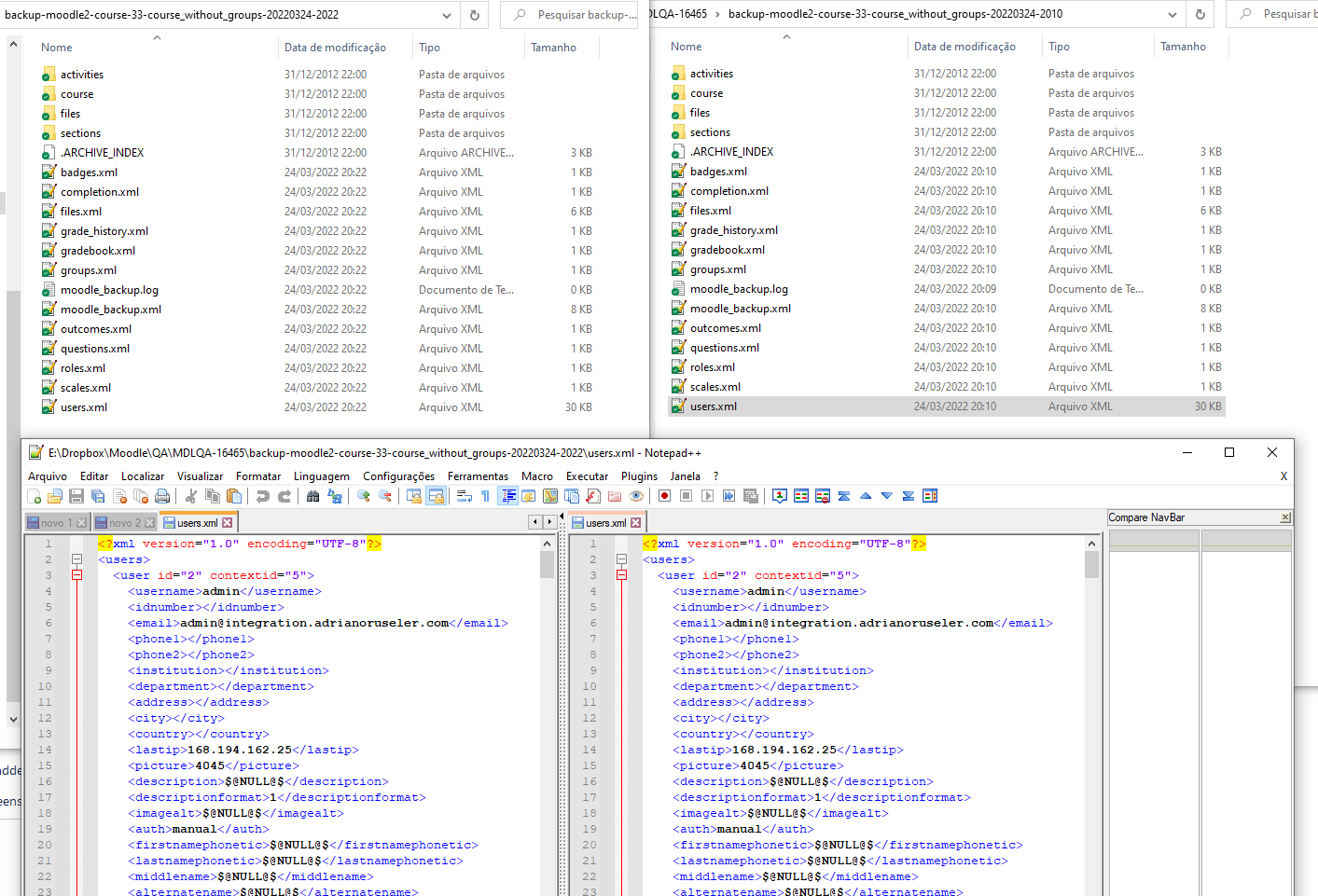This screenshot has height=896, width=1318.
Task: Run macro multiple times icon
Action: (x=728, y=496)
